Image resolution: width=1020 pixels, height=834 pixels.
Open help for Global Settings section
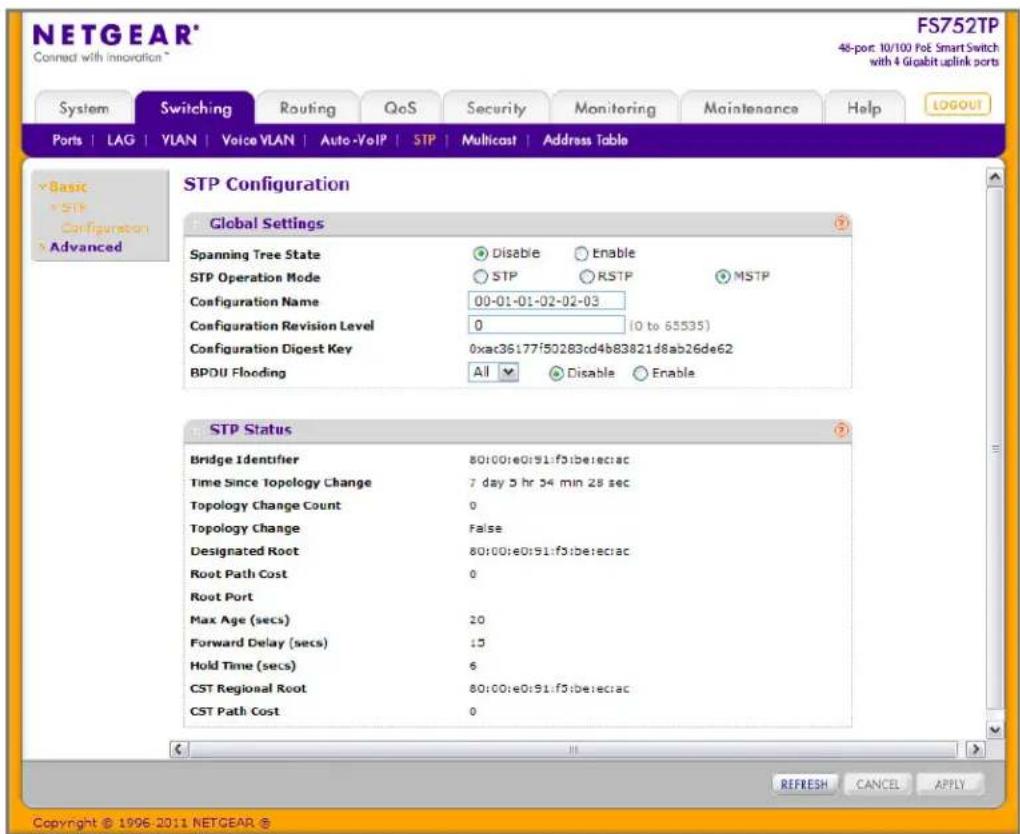click(x=841, y=224)
